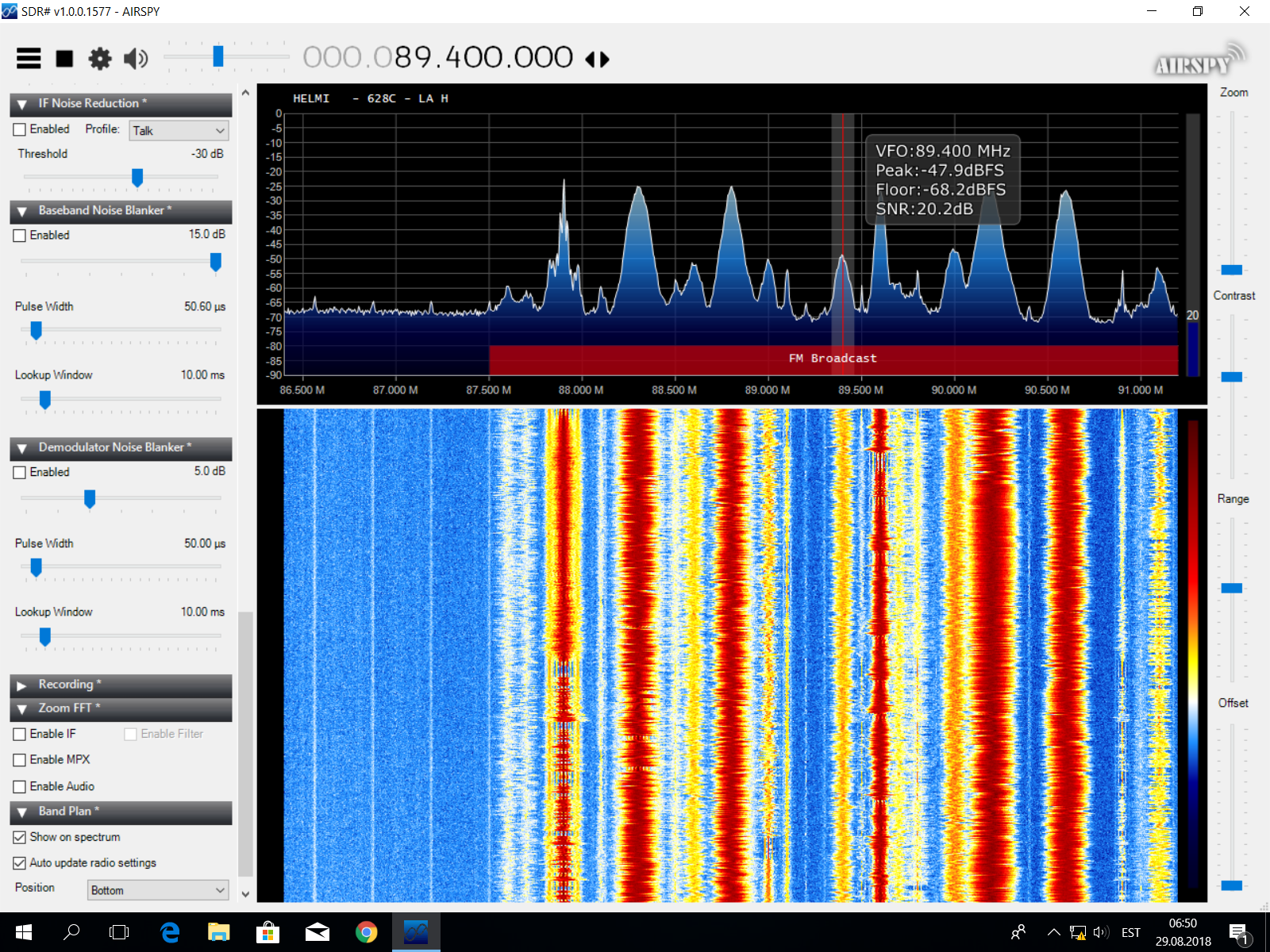Open the Position dropdown set to Bottom
The image size is (1270, 952).
coord(158,890)
